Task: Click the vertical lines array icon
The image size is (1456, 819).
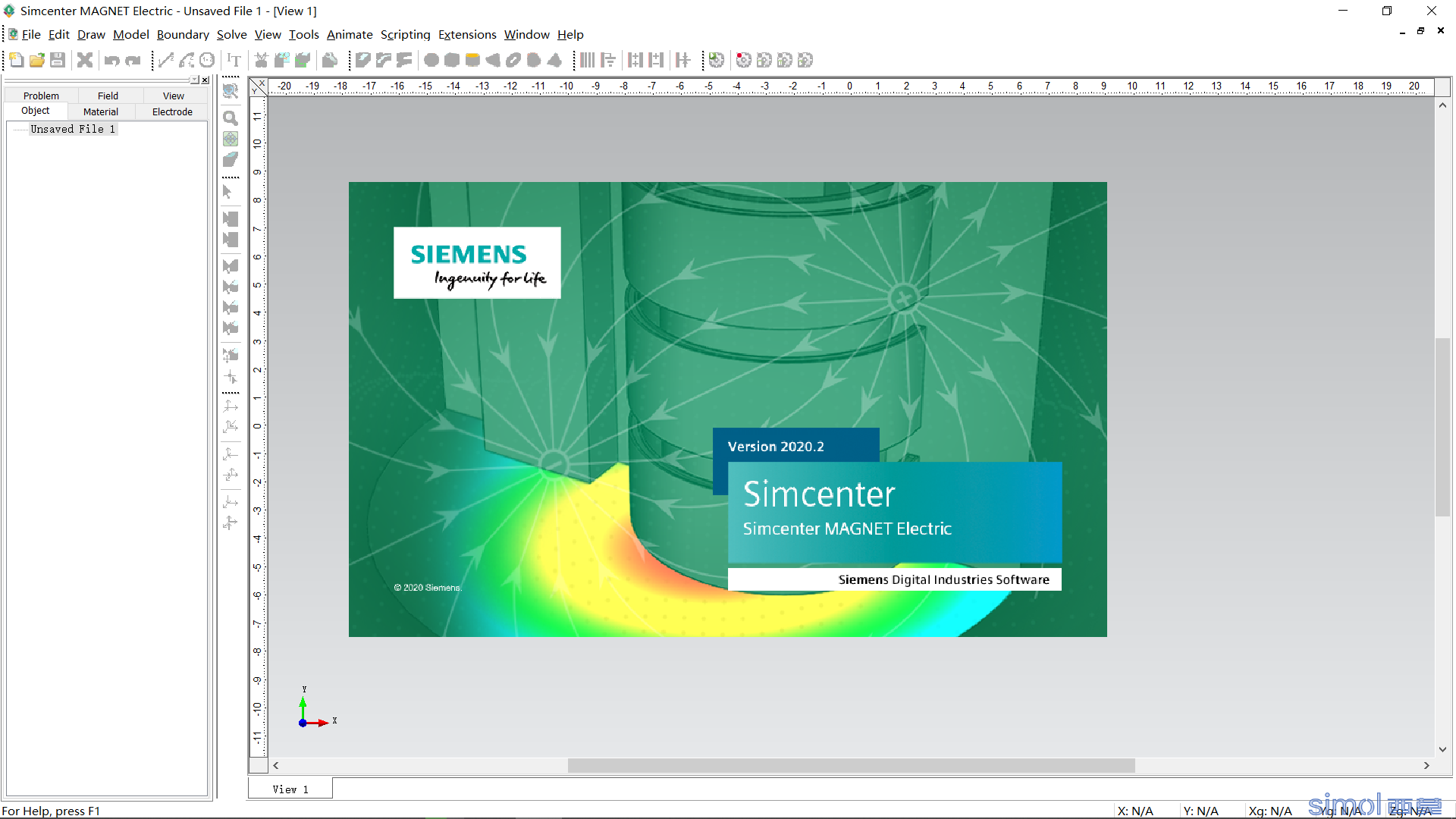Action: (587, 60)
